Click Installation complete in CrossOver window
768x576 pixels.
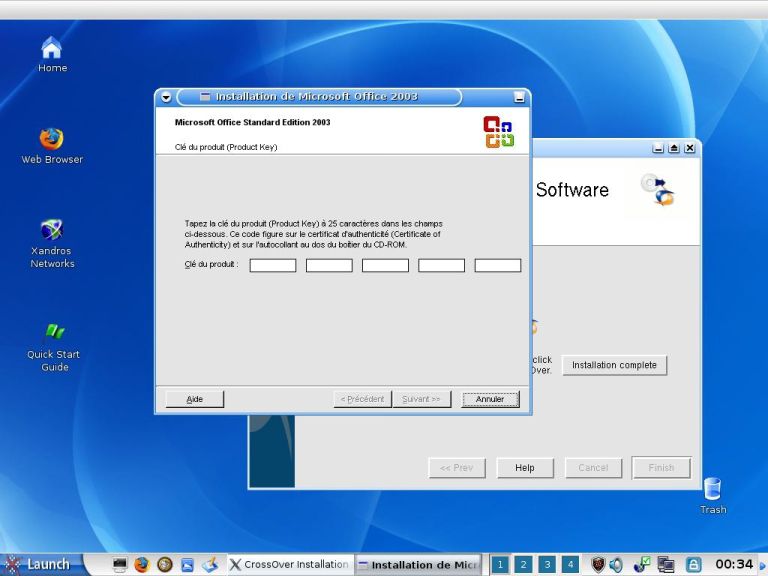(x=614, y=365)
